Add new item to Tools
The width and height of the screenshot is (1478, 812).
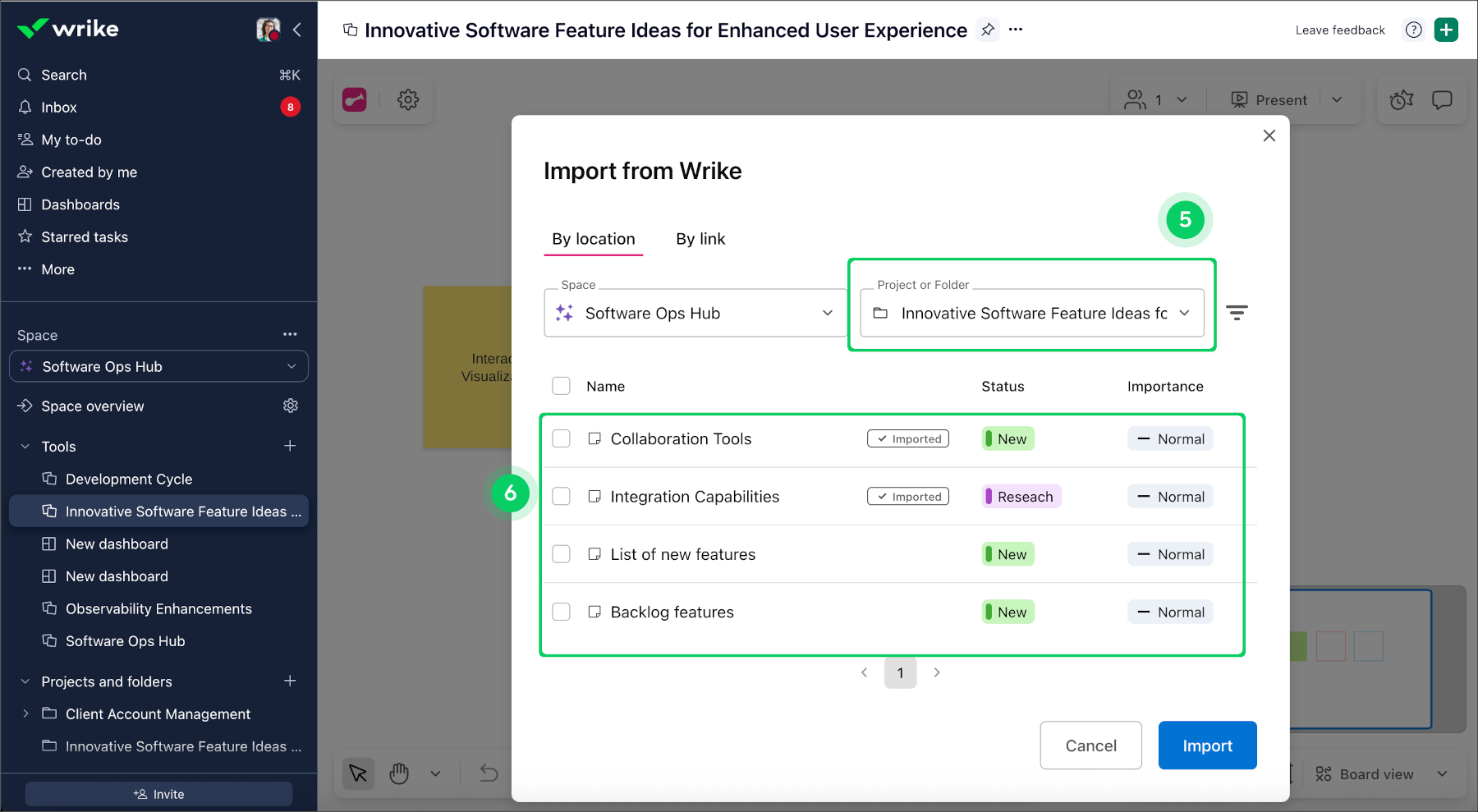[290, 446]
